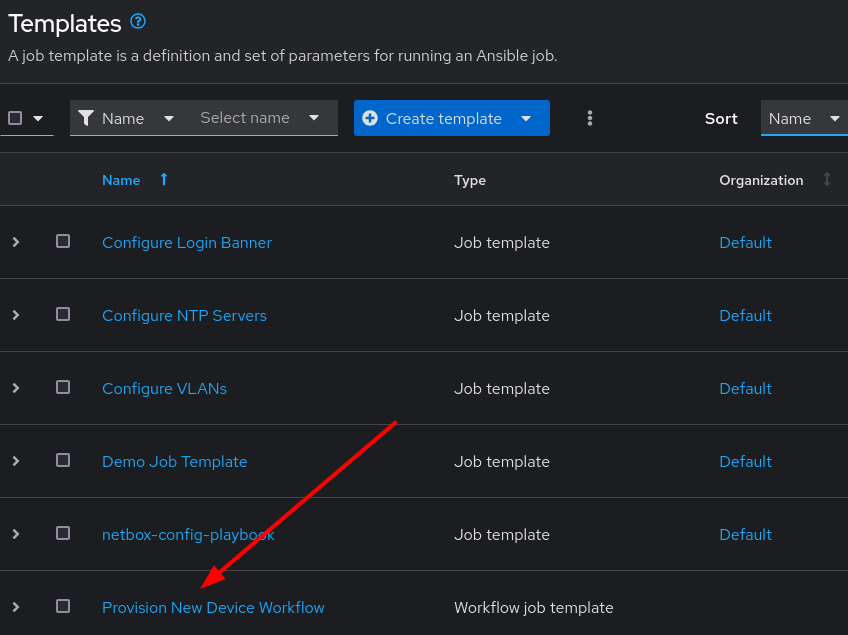Open the Configure NTP Servers template

[184, 316]
